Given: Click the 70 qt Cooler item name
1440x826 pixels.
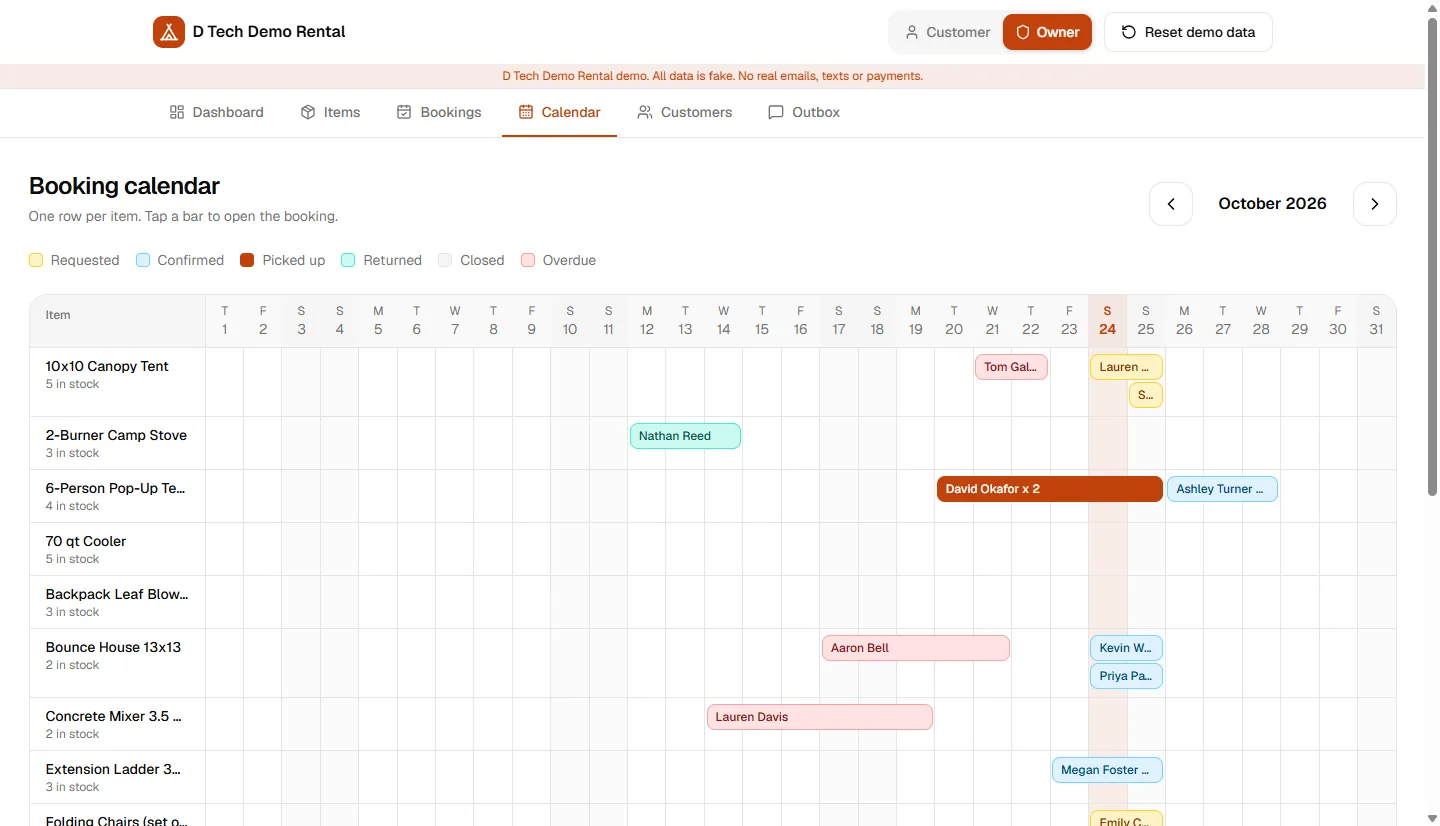Looking at the screenshot, I should coord(86,541).
